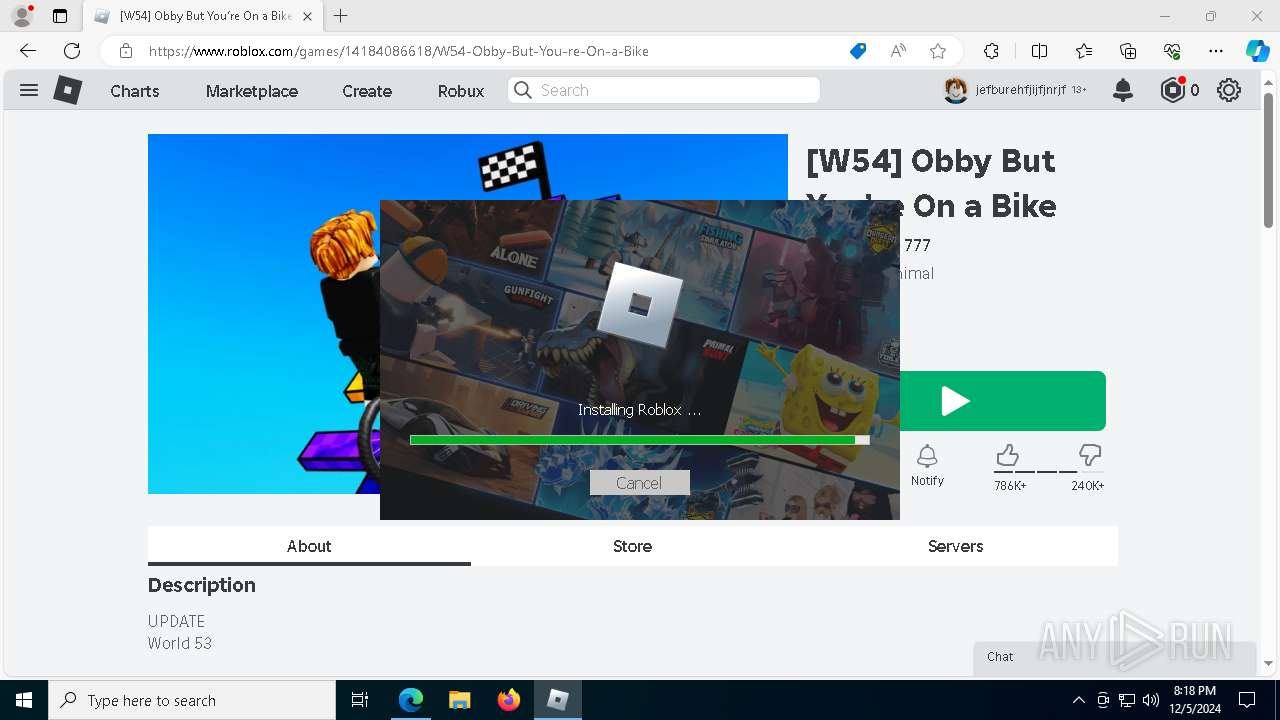Open split screen view
Screen dimensions: 1280x720
(1039, 51)
